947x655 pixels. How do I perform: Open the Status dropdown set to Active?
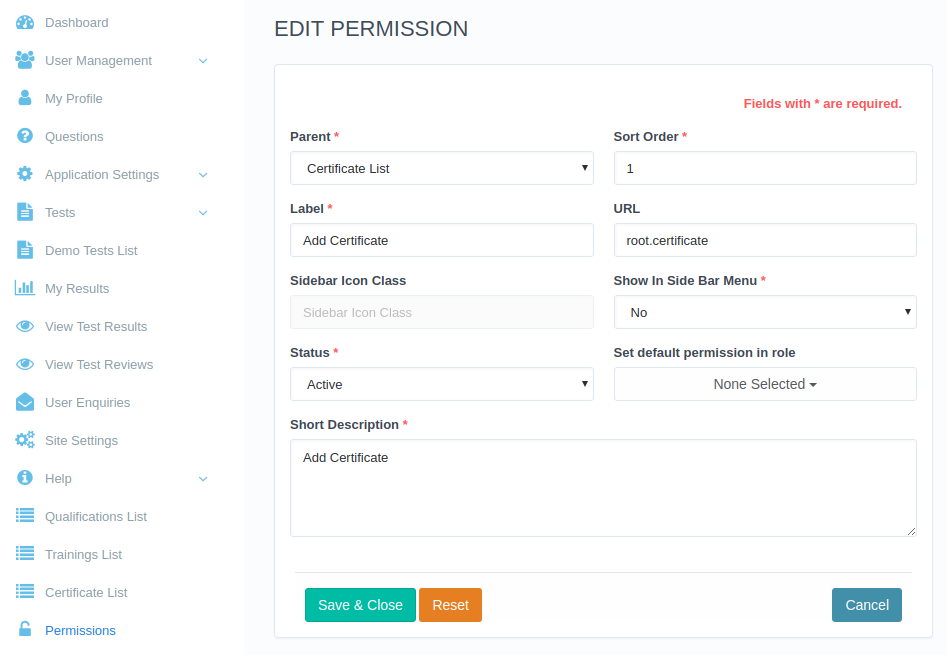[441, 384]
